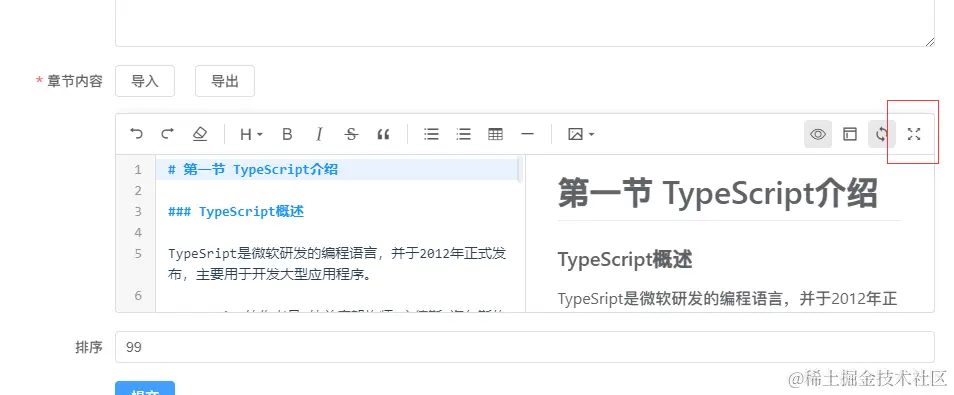Click line number 3 in the gutter
This screenshot has width=954, height=395.
[x=138, y=212]
